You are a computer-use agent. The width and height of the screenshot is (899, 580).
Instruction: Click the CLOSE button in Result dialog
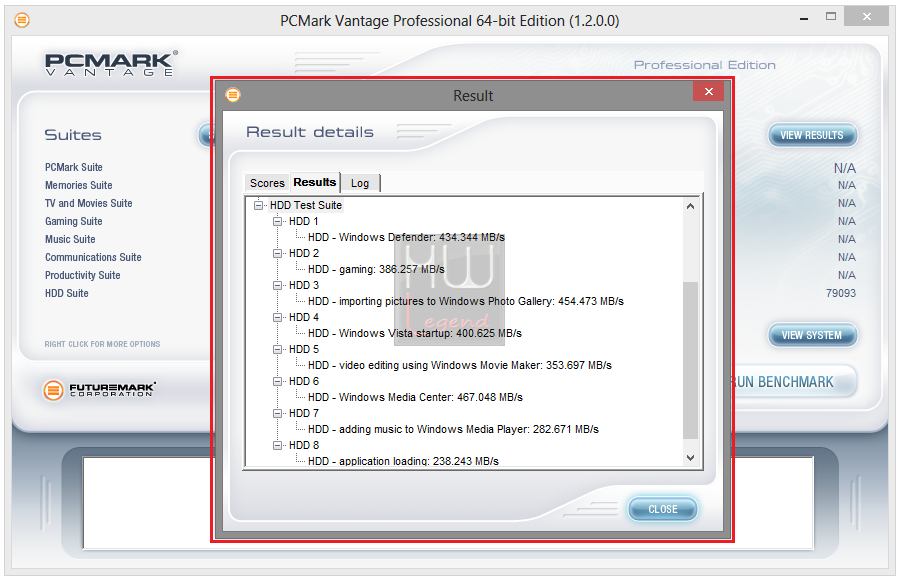[x=663, y=509]
